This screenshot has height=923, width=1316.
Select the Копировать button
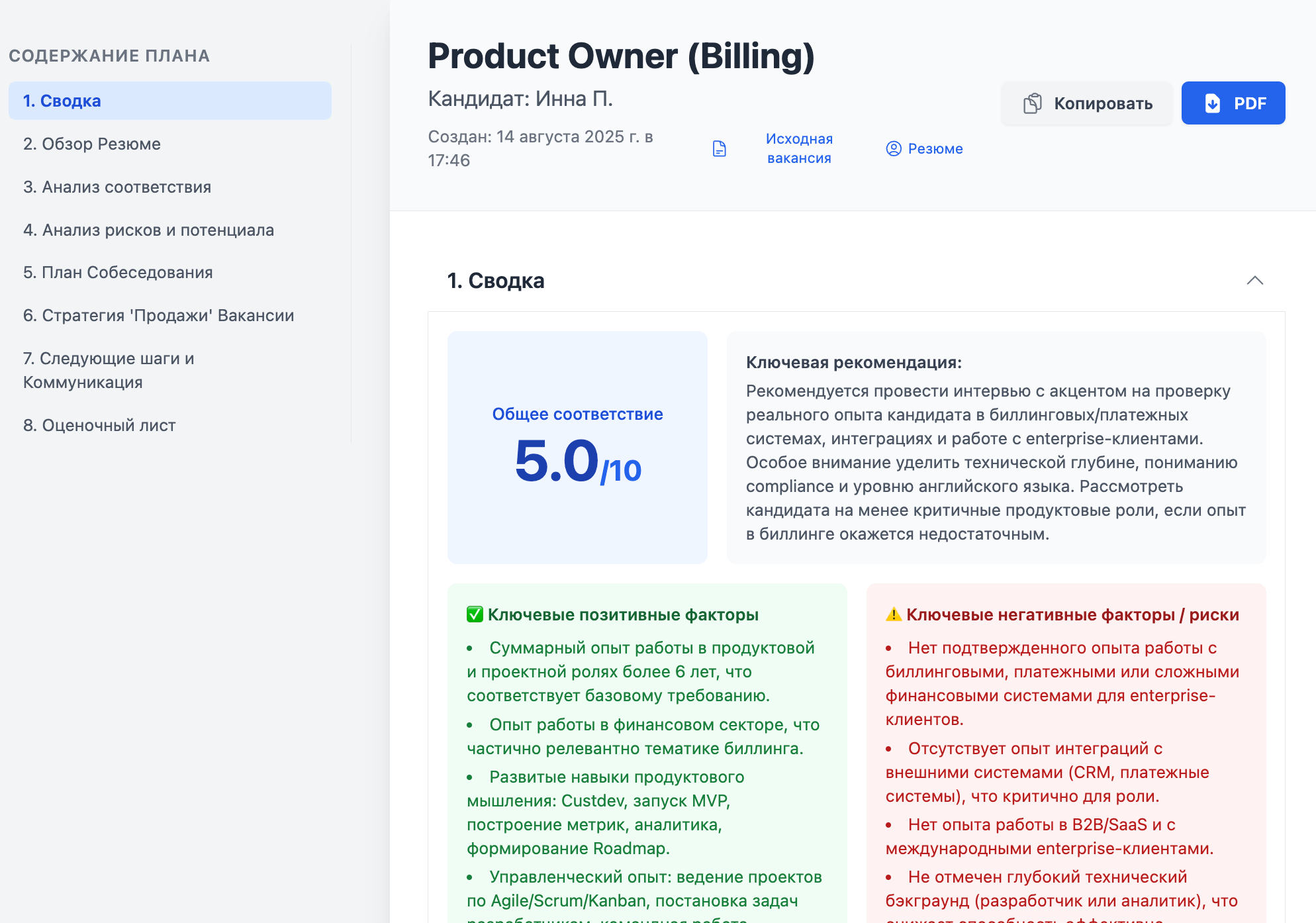coord(1086,103)
